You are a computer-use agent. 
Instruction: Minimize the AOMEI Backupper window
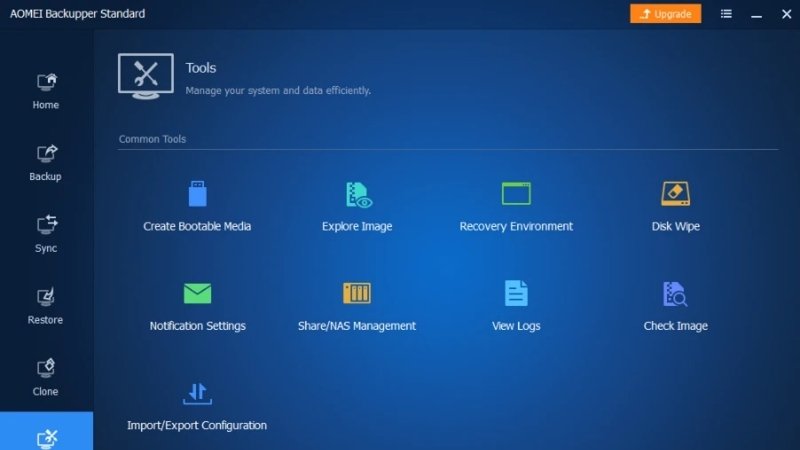click(x=757, y=14)
